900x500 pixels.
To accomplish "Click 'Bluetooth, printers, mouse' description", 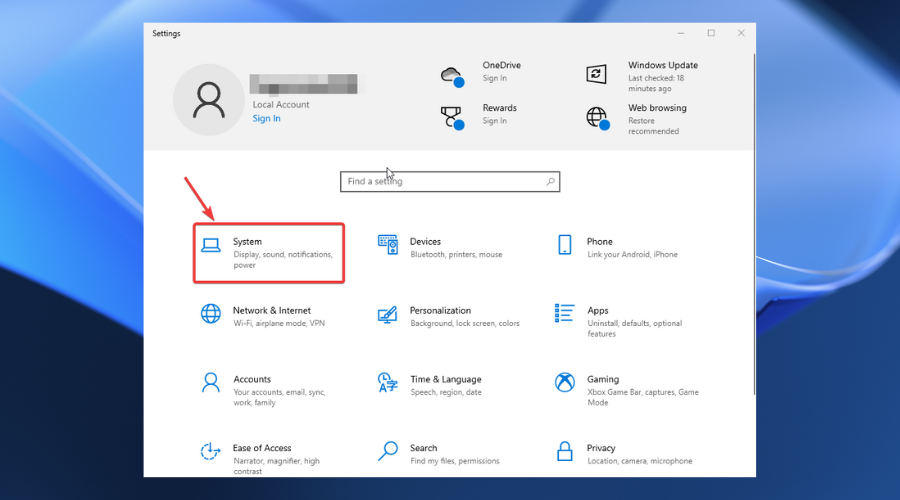I will [456, 255].
